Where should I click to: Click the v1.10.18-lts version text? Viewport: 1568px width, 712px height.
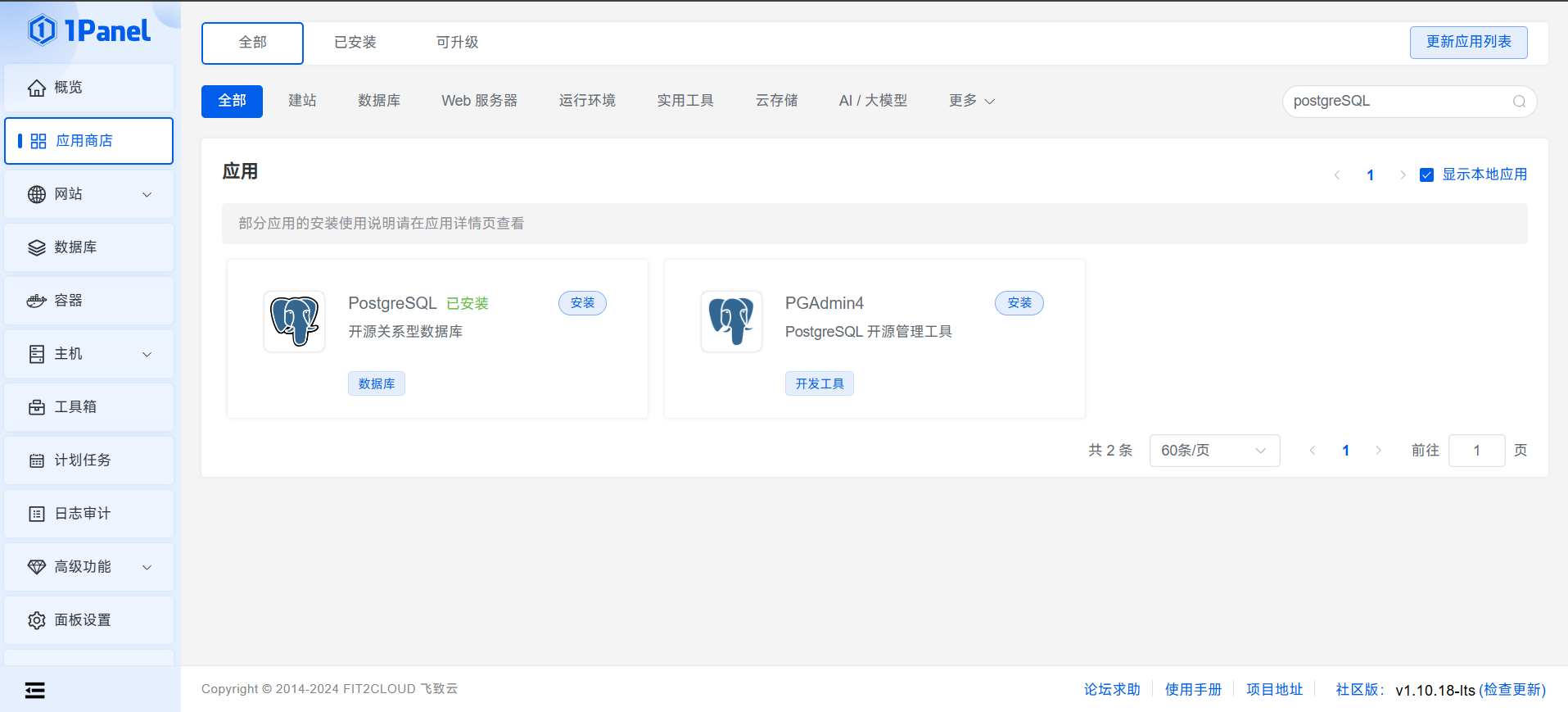(1435, 690)
